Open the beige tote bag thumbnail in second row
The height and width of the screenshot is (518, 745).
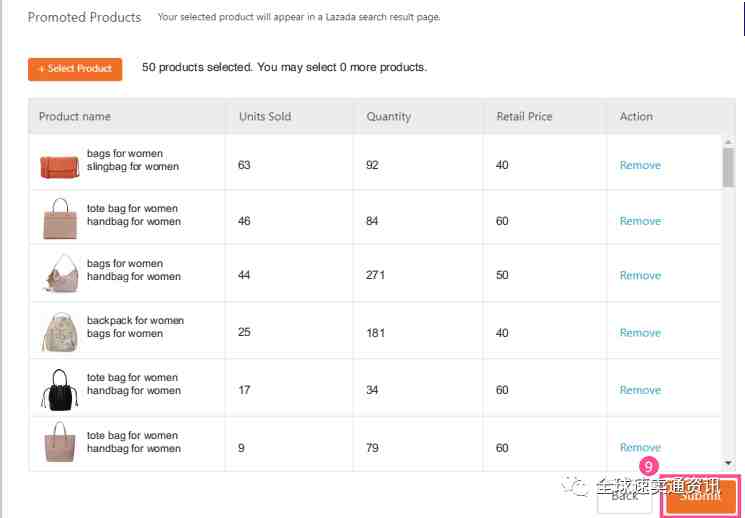click(60, 219)
